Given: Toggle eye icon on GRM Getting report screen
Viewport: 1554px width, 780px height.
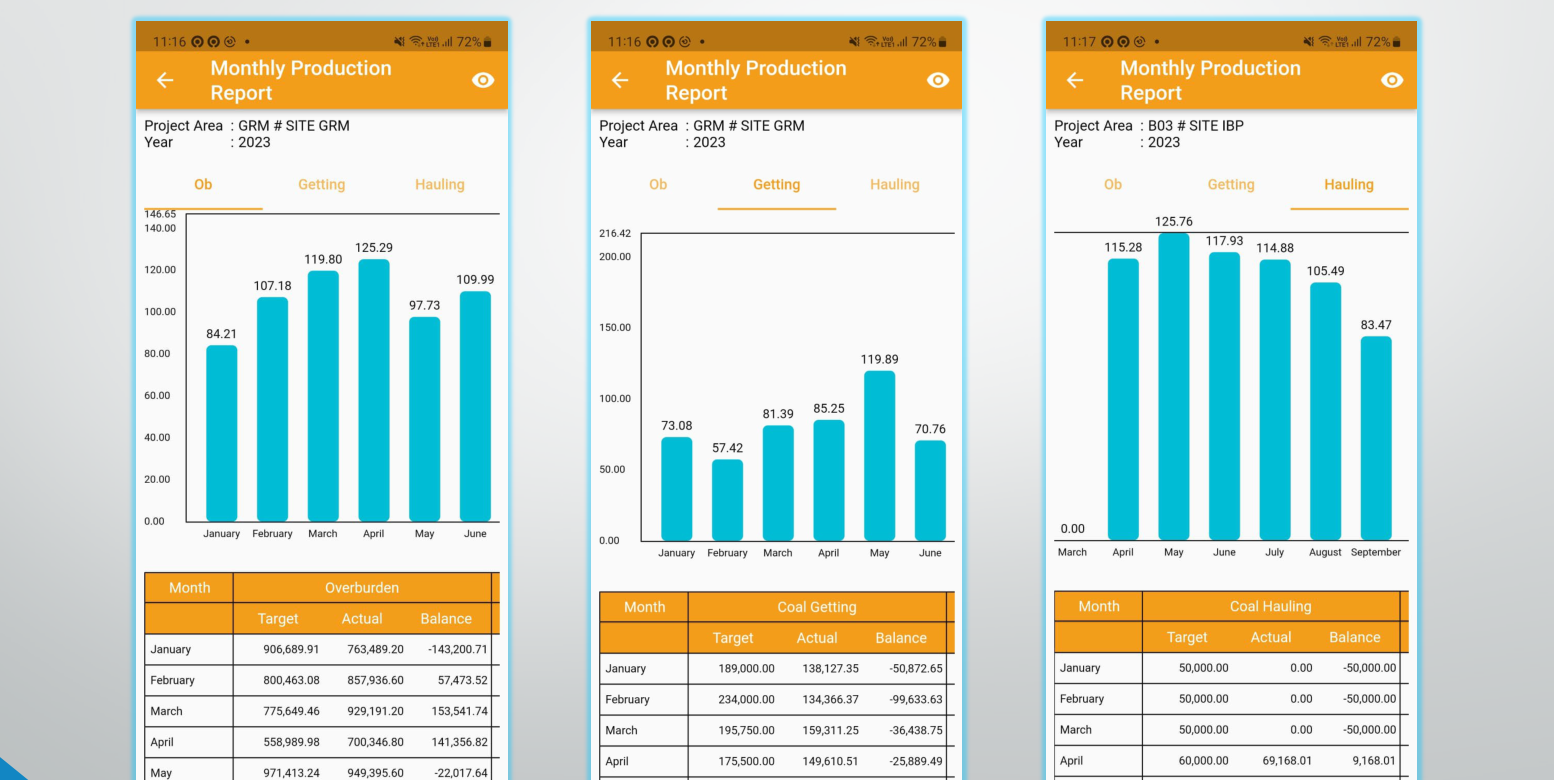Looking at the screenshot, I should [x=938, y=80].
